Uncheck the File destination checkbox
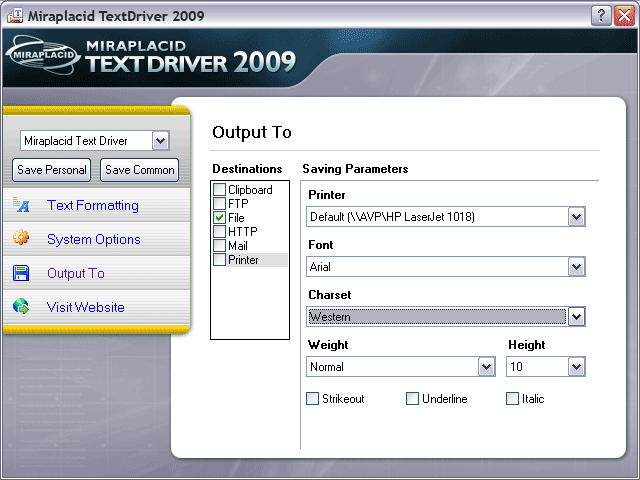 (x=220, y=218)
